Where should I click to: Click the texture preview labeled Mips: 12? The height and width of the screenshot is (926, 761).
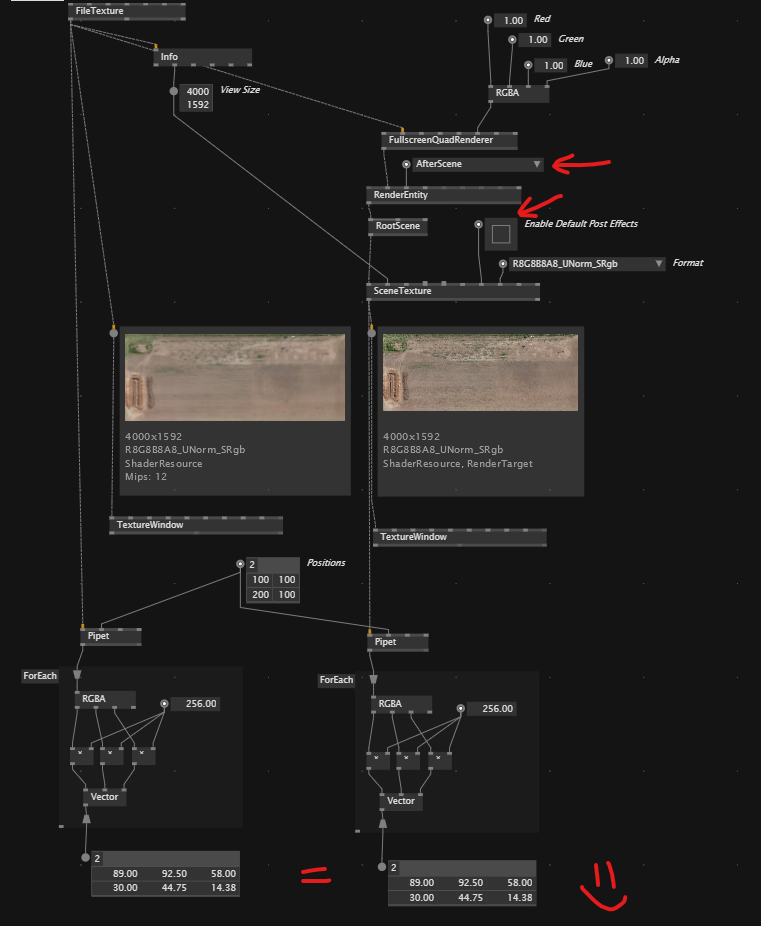point(235,378)
